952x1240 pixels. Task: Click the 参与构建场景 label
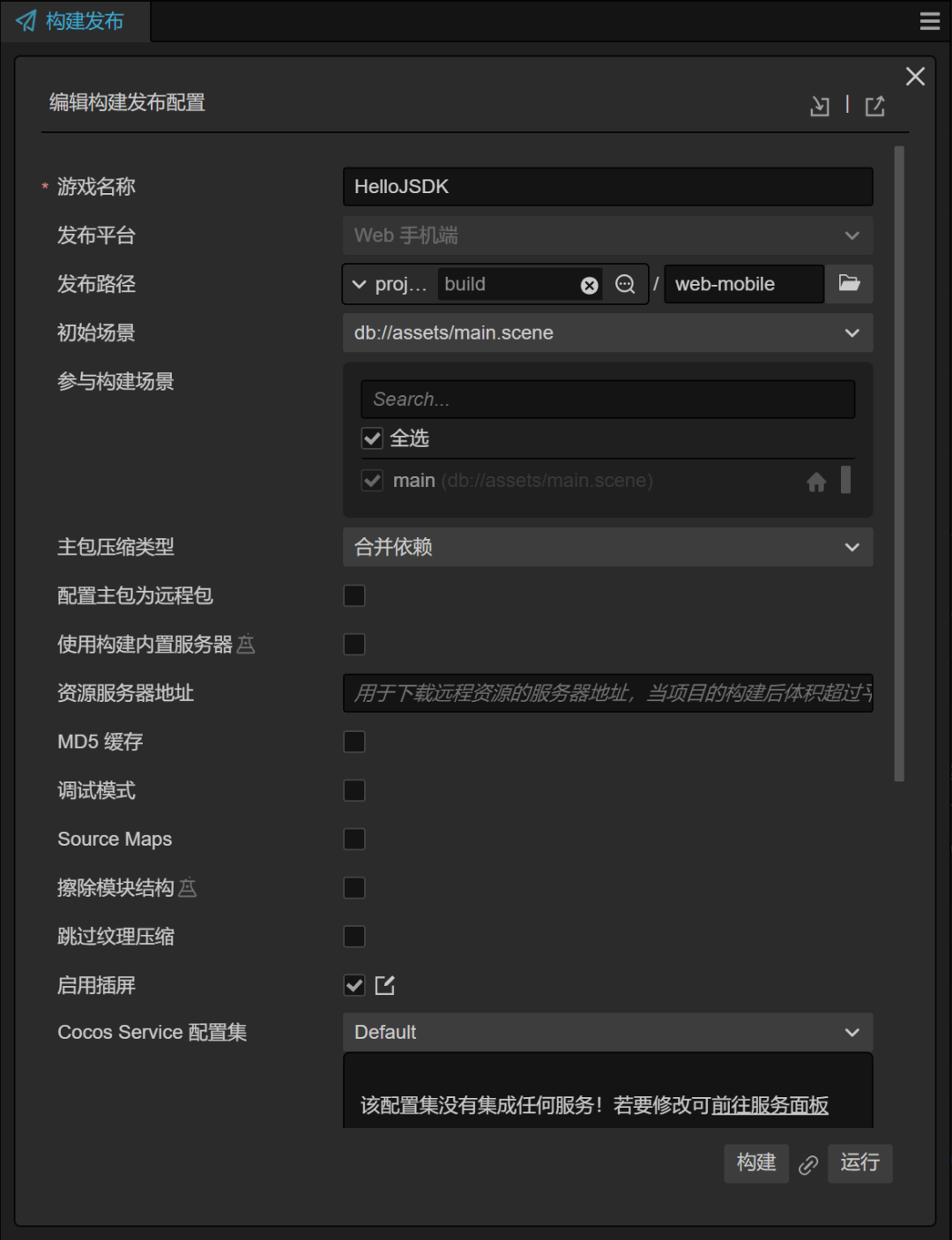115,382
